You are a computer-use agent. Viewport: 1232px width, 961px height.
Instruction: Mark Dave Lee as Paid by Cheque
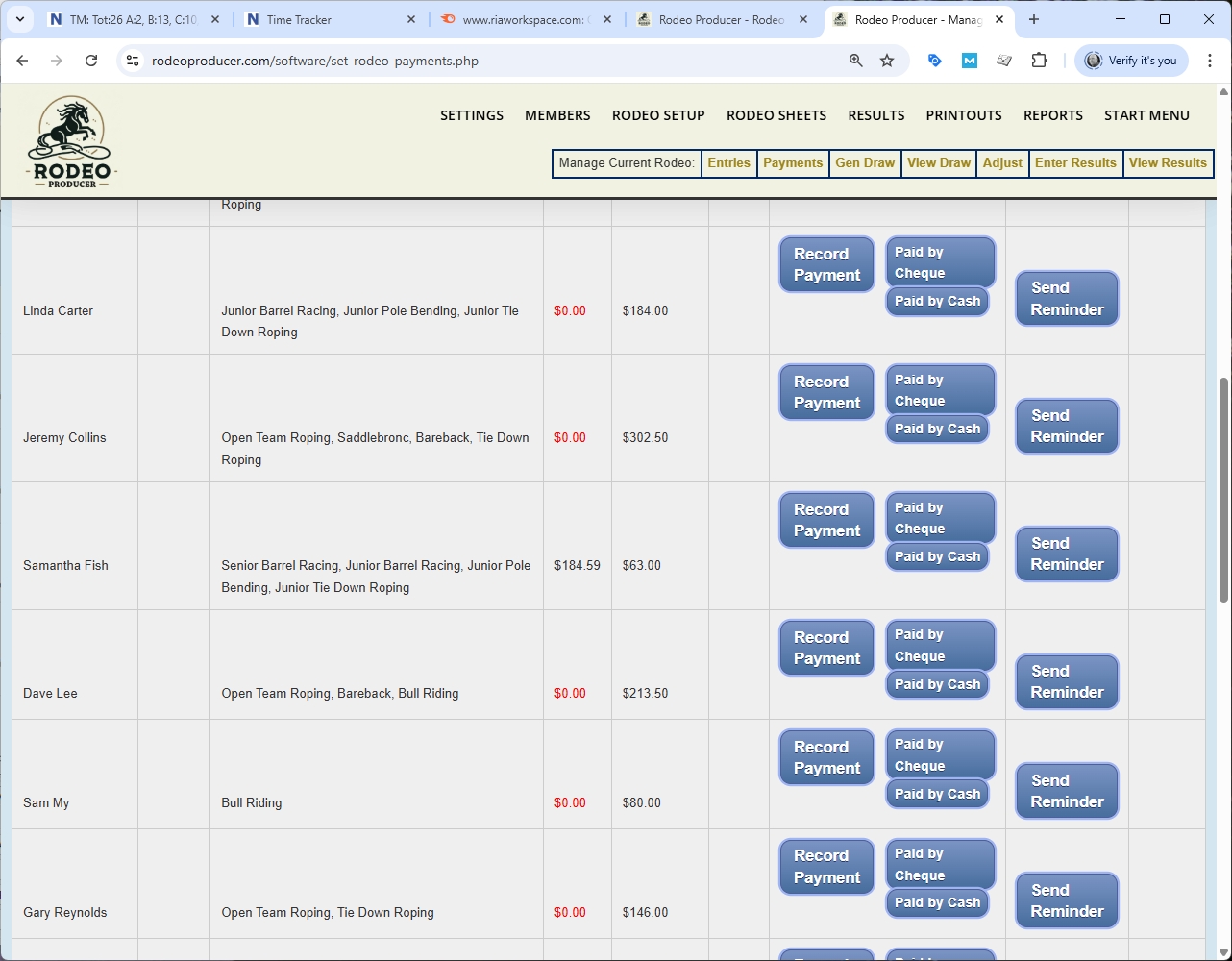(x=939, y=645)
